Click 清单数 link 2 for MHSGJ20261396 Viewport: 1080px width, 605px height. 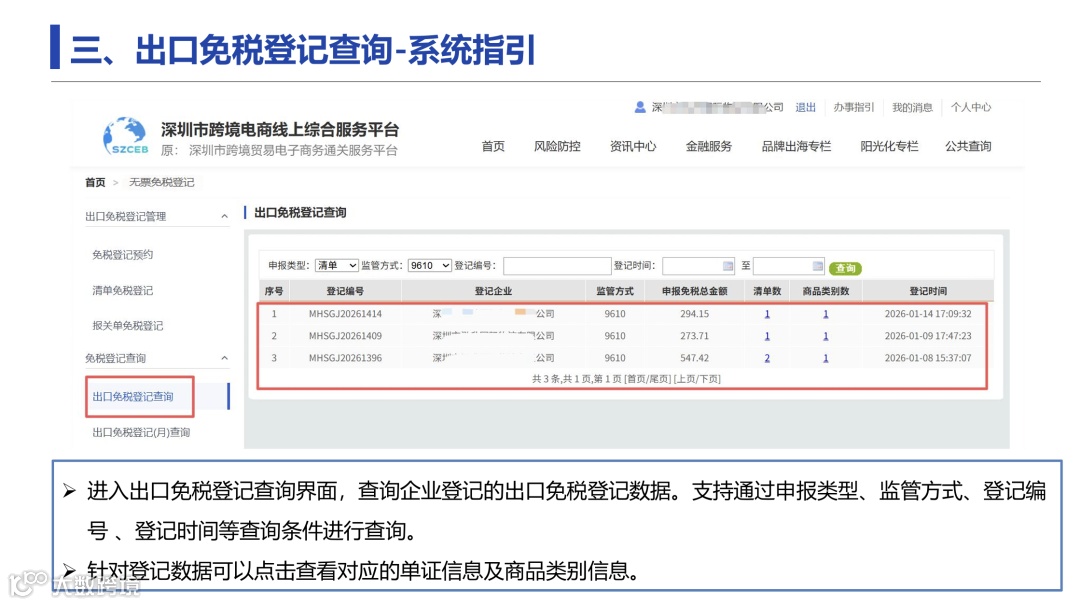[767, 358]
